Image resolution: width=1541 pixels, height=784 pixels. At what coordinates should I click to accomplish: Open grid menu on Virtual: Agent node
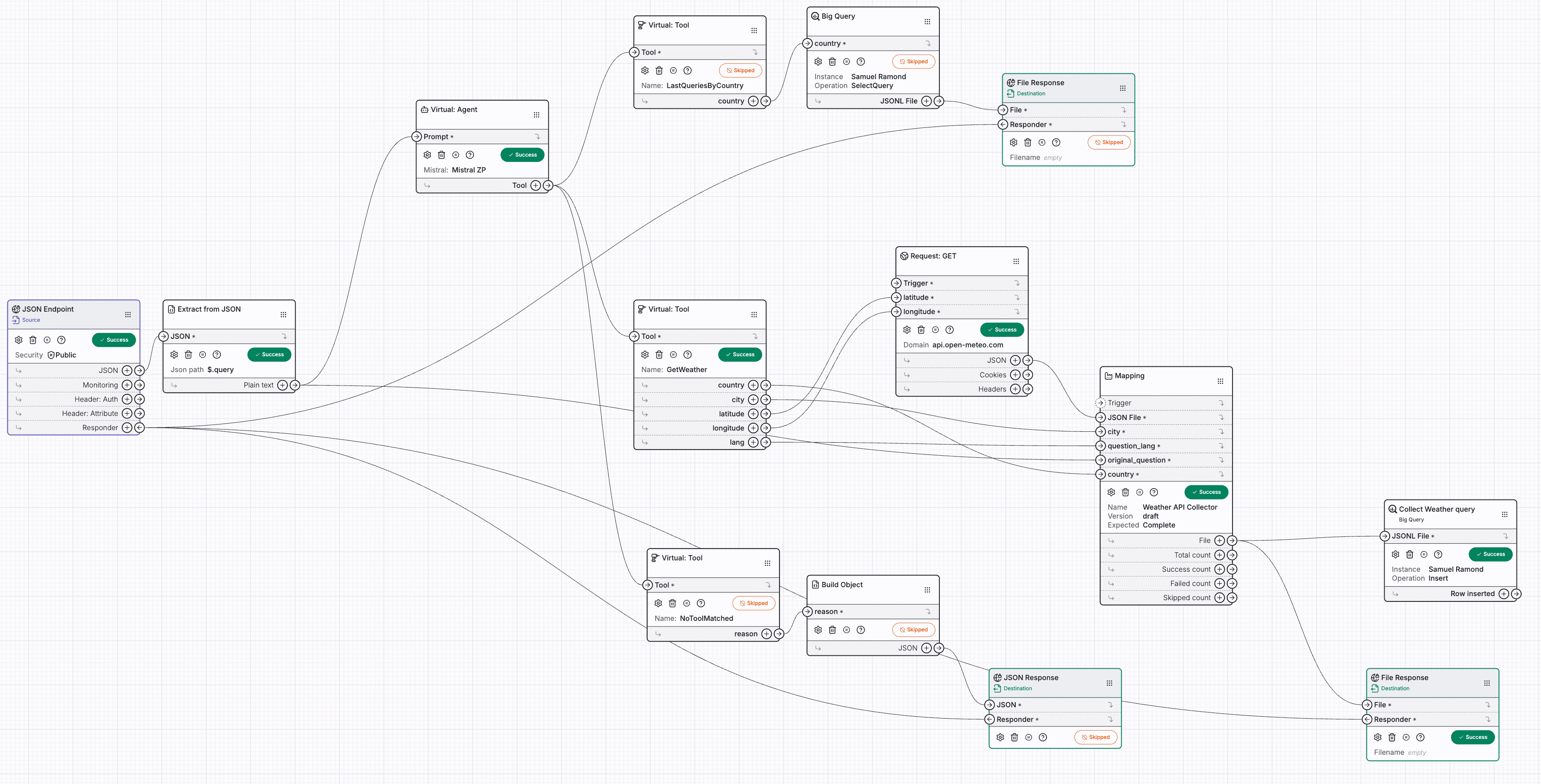537,115
